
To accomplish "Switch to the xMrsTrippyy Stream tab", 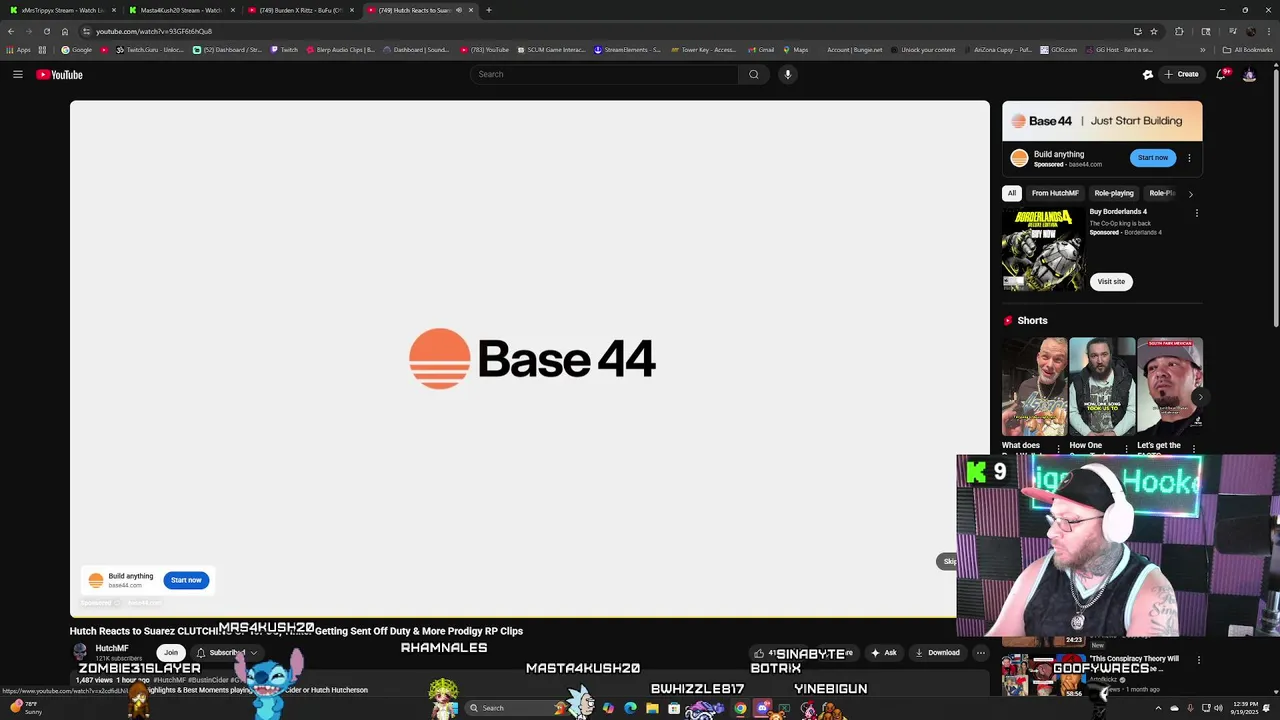I will click(63, 10).
